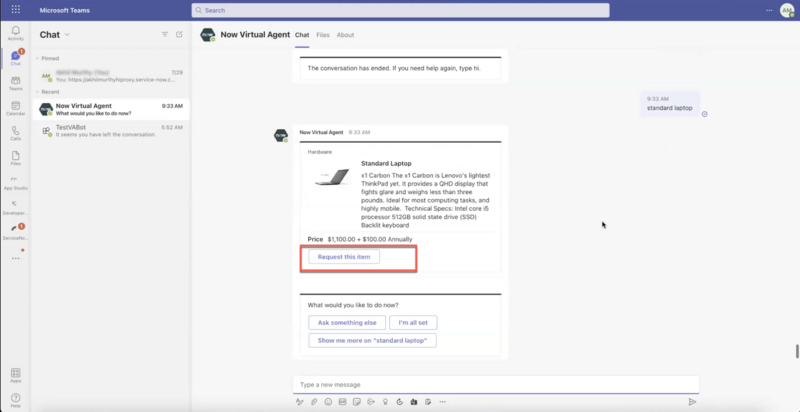This screenshot has height=412, width=800.
Task: Open the Activity feed in the sidebar
Action: (15, 33)
